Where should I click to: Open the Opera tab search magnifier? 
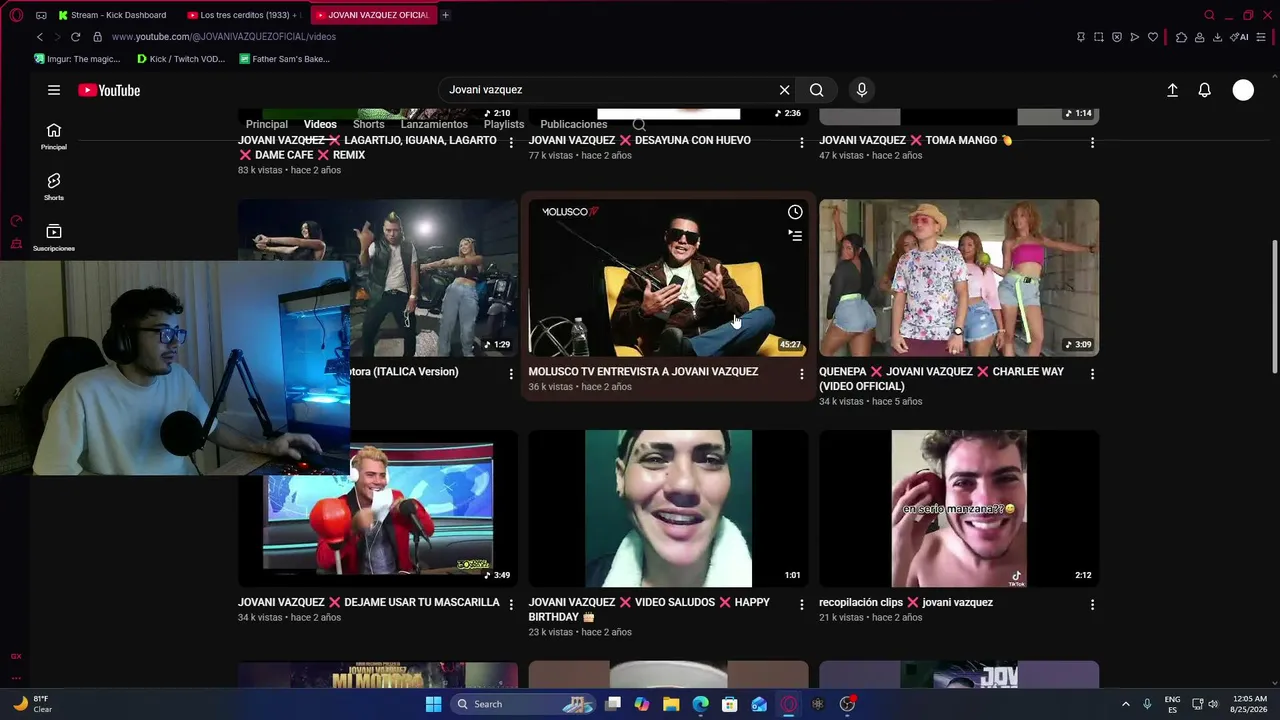(1209, 15)
